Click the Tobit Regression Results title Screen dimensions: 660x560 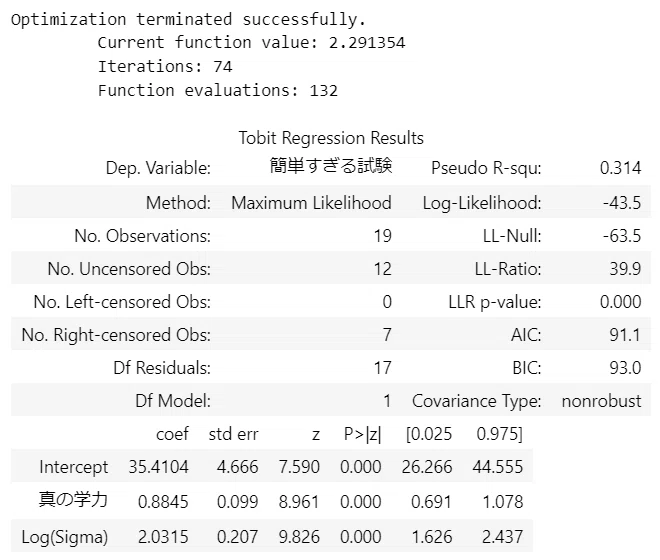(331, 138)
